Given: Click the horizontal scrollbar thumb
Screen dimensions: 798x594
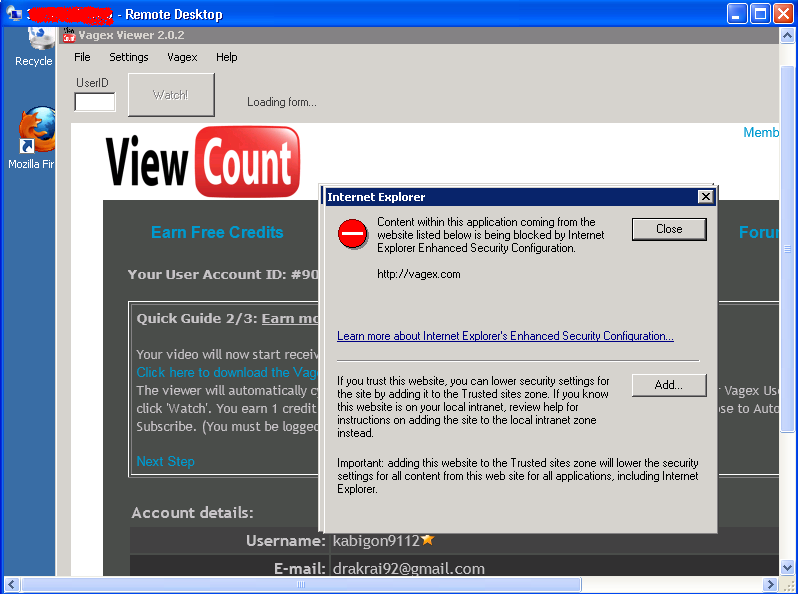Looking at the screenshot, I should (x=301, y=584).
